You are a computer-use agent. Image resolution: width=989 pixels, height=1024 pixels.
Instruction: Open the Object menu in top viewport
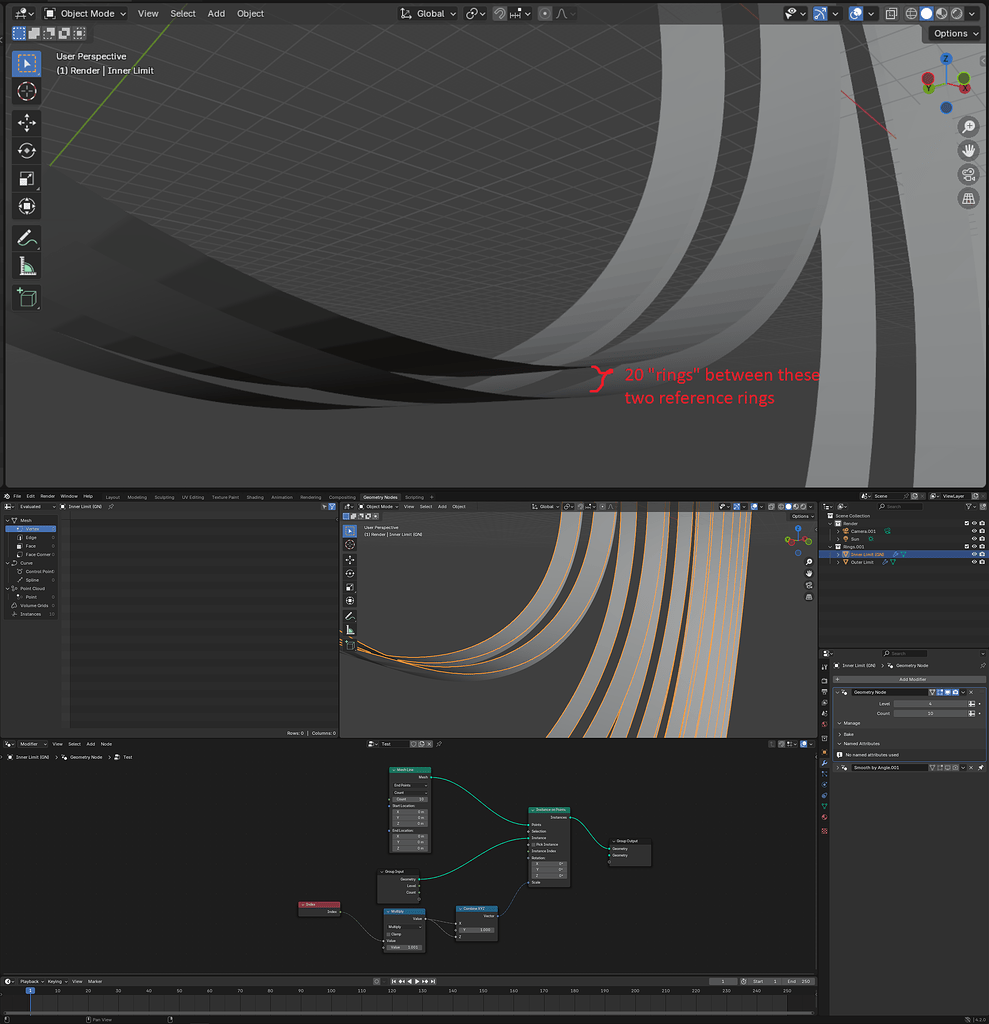tap(250, 14)
